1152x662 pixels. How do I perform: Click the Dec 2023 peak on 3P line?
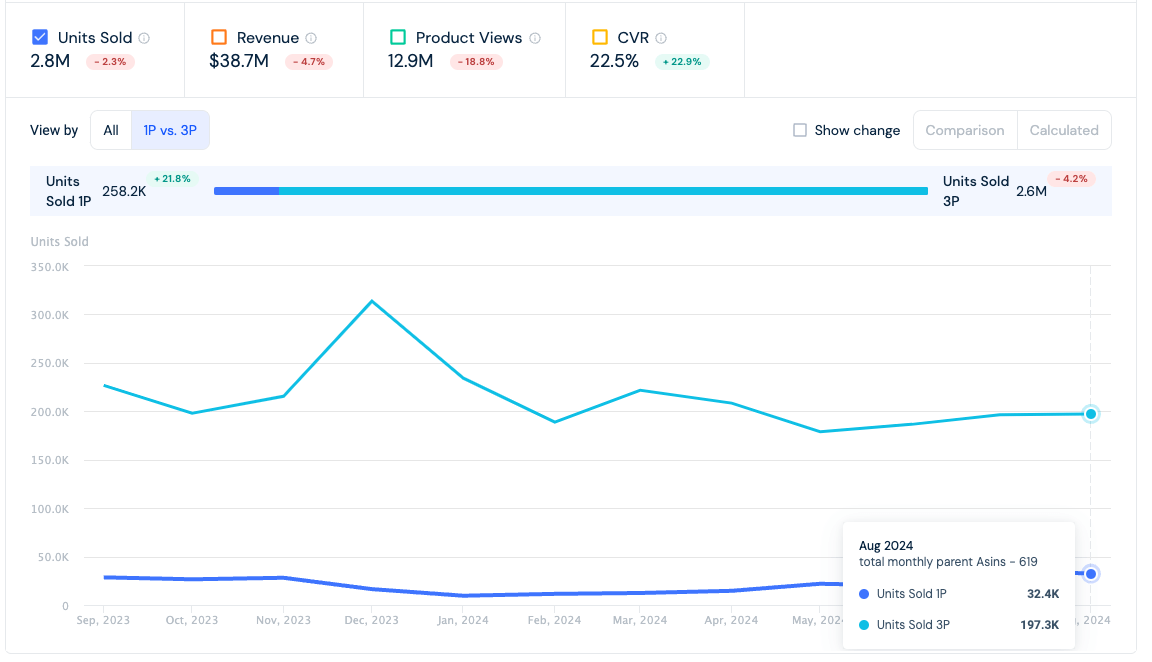click(372, 301)
